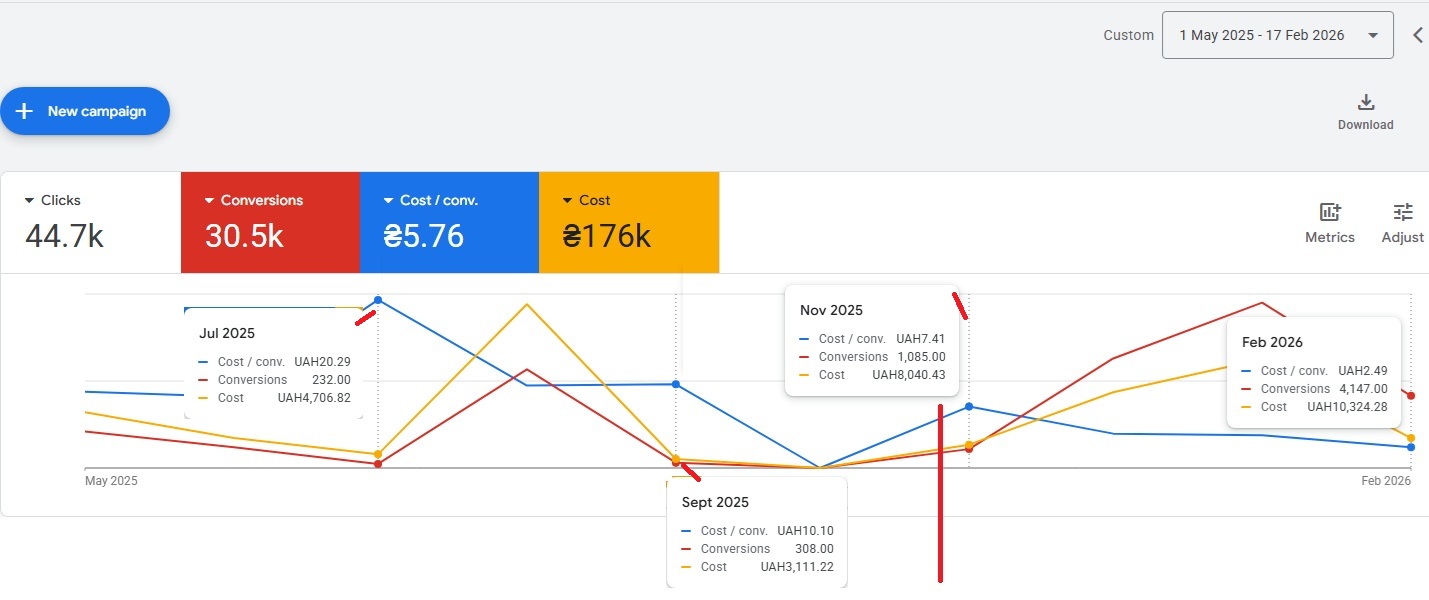The width and height of the screenshot is (1429, 600).
Task: Click the plus icon in New campaign
Action: coord(25,111)
